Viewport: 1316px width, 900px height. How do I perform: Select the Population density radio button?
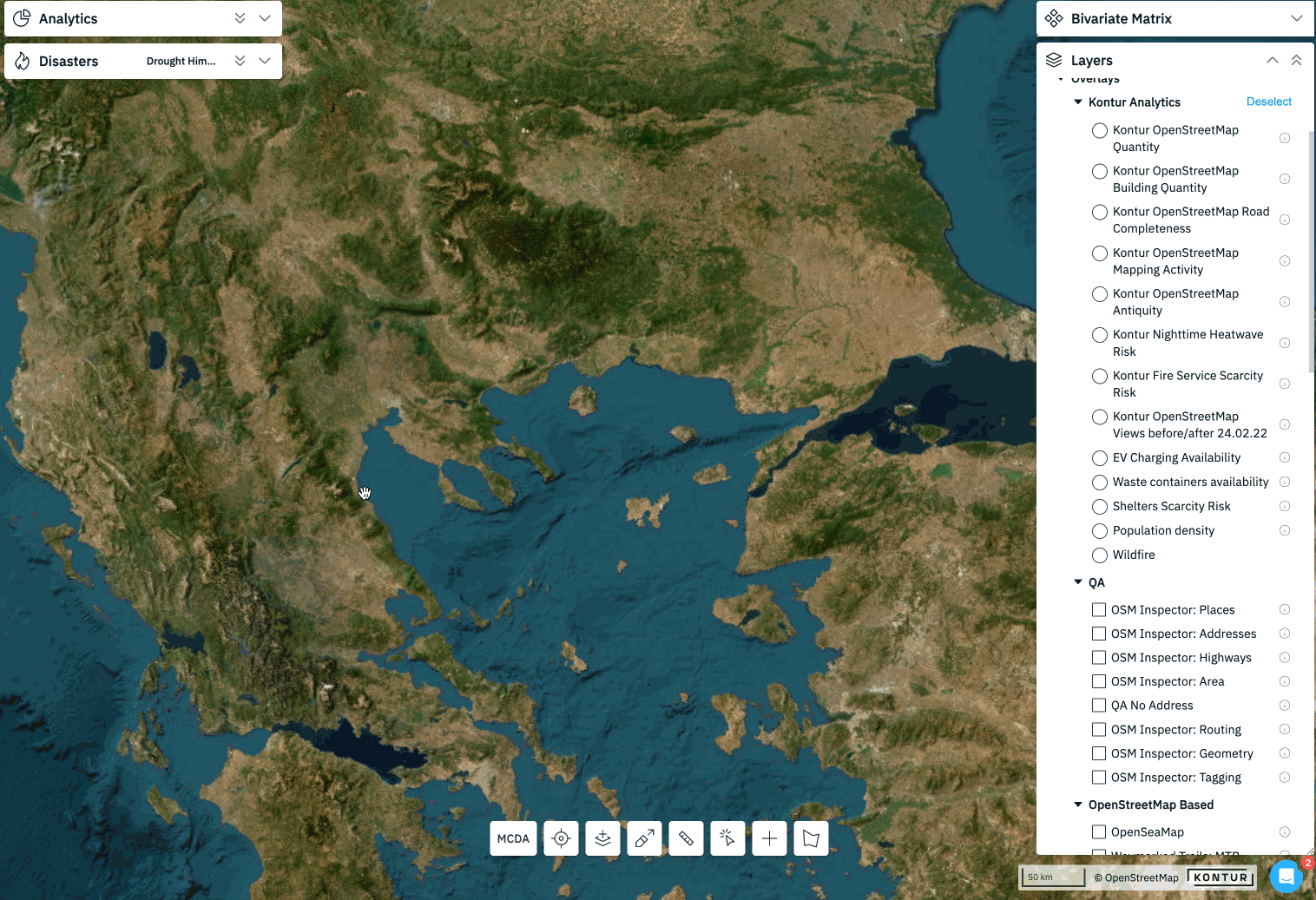[x=1099, y=530]
